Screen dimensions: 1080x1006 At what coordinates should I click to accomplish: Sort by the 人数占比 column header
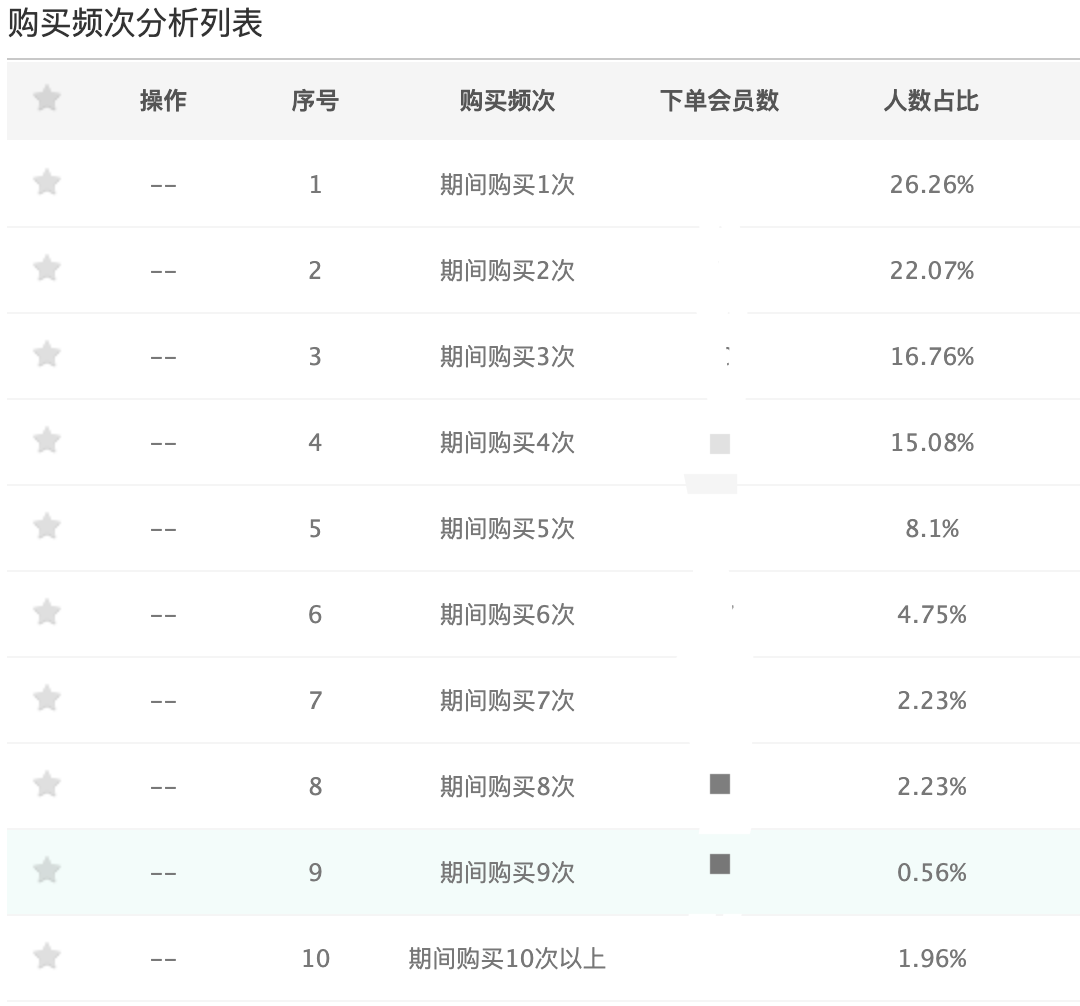click(931, 101)
